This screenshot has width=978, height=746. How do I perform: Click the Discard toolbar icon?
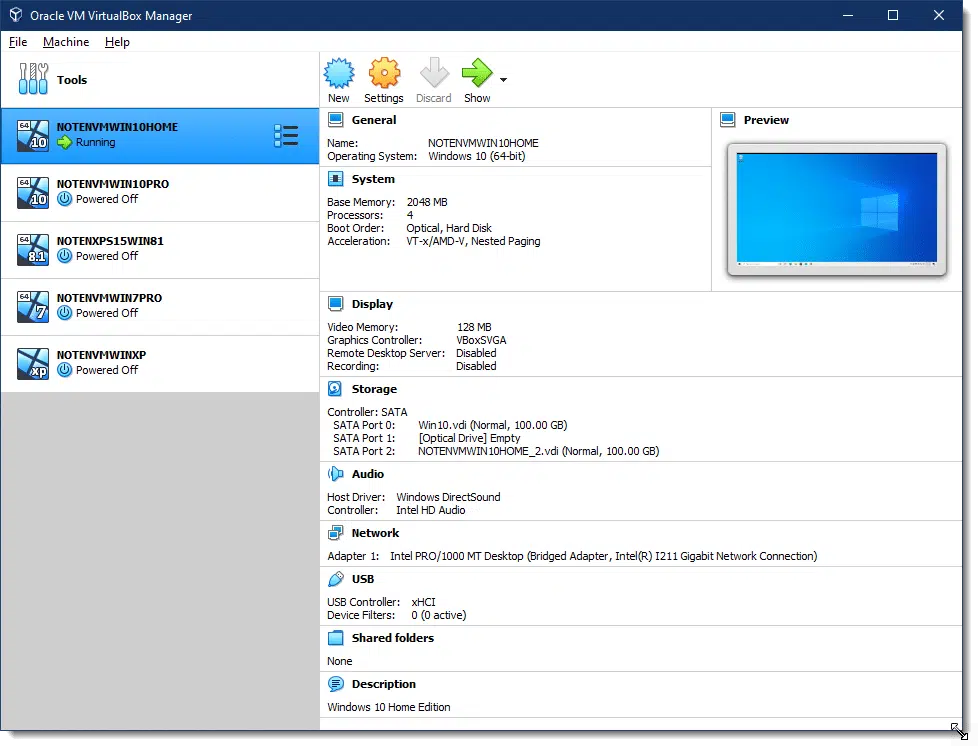coord(434,73)
